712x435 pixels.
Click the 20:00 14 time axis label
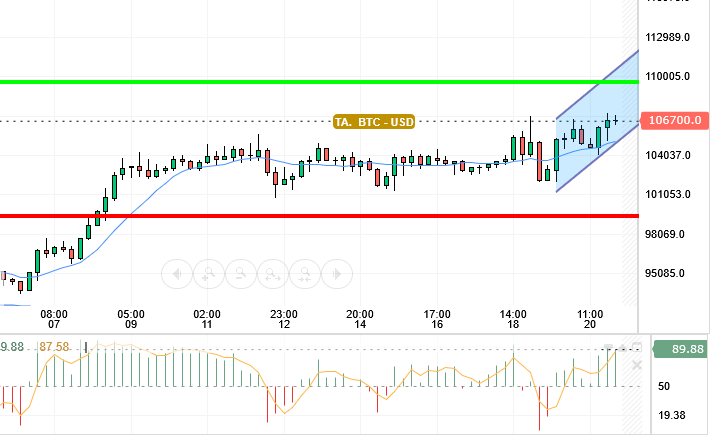click(360, 319)
